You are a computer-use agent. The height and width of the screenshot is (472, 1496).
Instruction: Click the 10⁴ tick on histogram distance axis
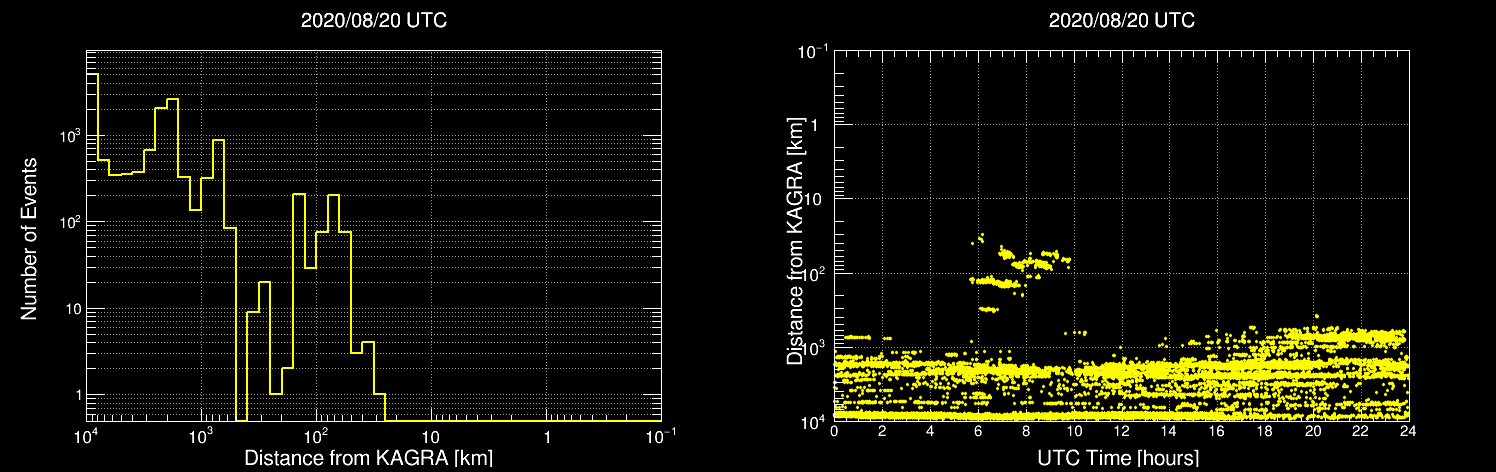click(x=86, y=436)
